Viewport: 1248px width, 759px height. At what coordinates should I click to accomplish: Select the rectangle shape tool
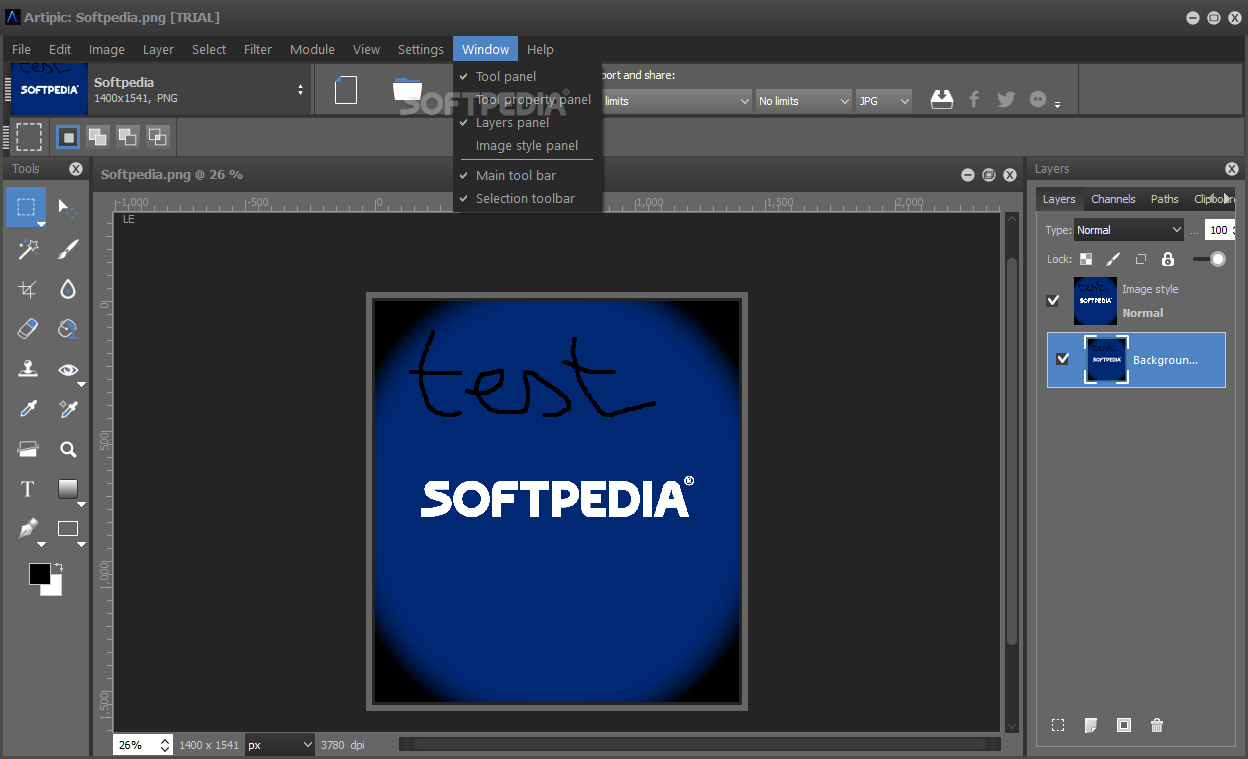67,529
